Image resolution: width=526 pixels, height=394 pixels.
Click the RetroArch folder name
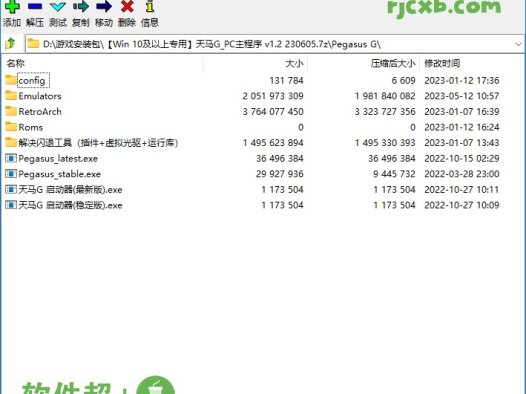40,112
